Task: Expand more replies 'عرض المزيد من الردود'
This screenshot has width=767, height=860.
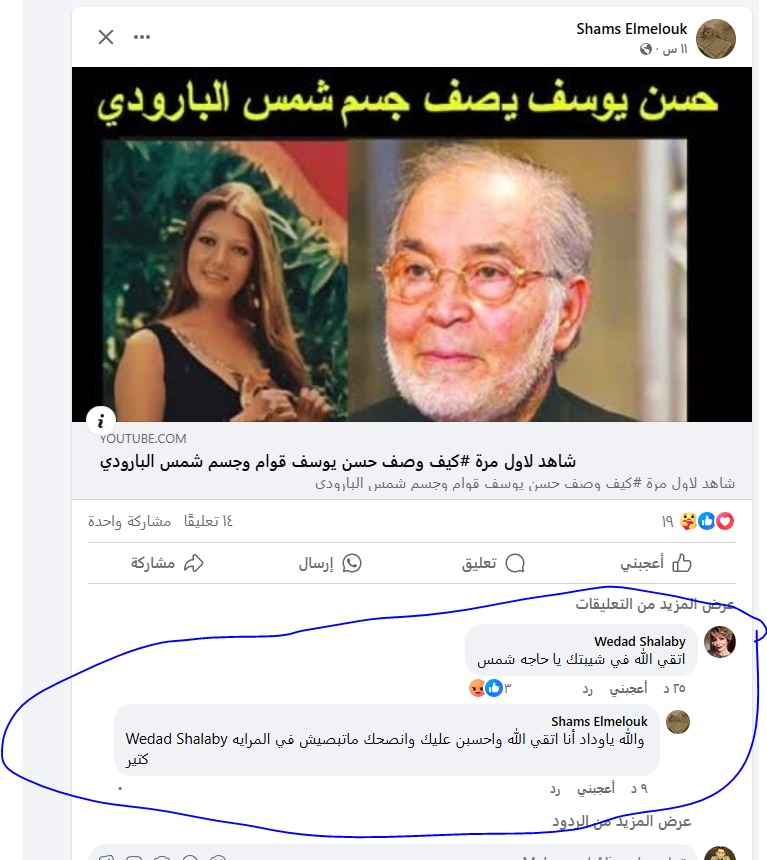Action: pyautogui.click(x=622, y=821)
